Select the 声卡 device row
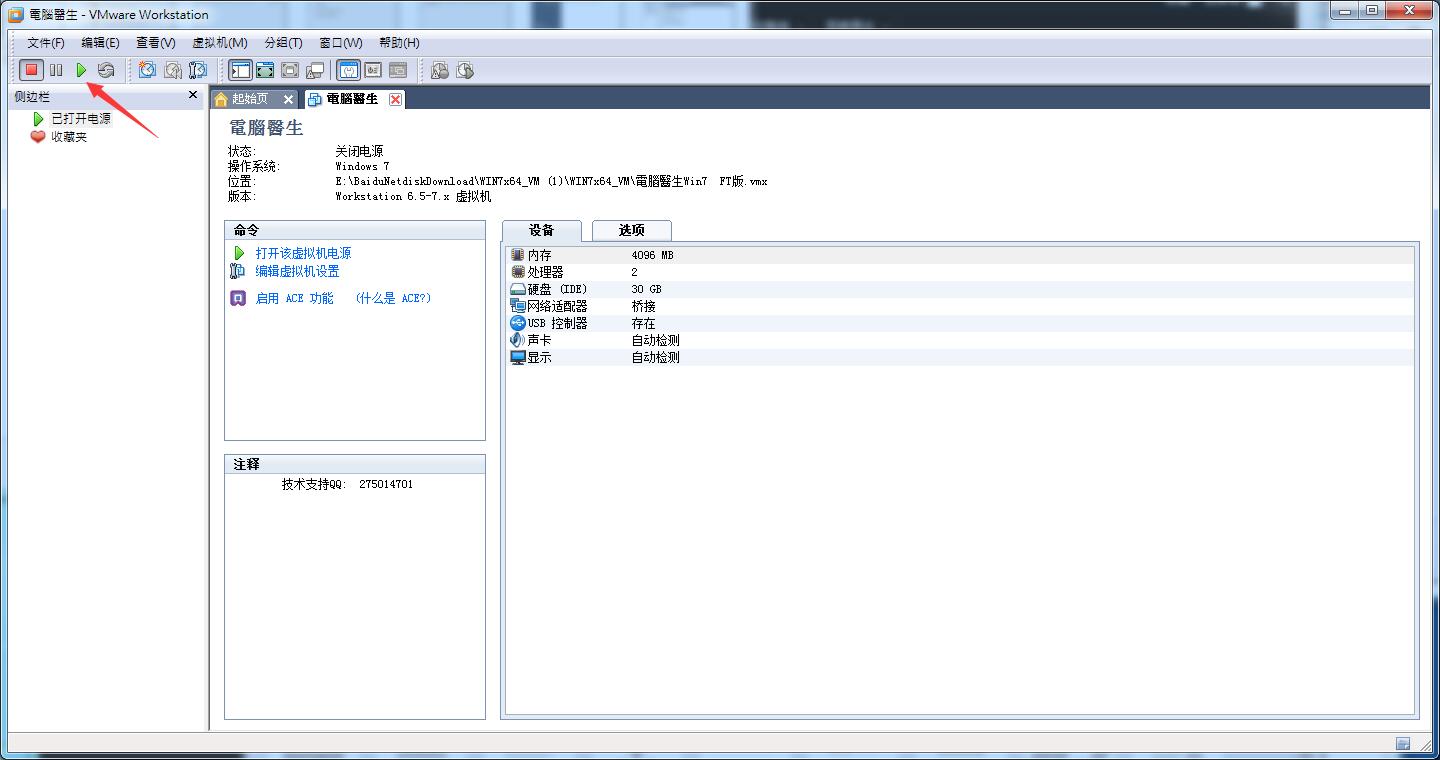The height and width of the screenshot is (760, 1440). pyautogui.click(x=961, y=340)
